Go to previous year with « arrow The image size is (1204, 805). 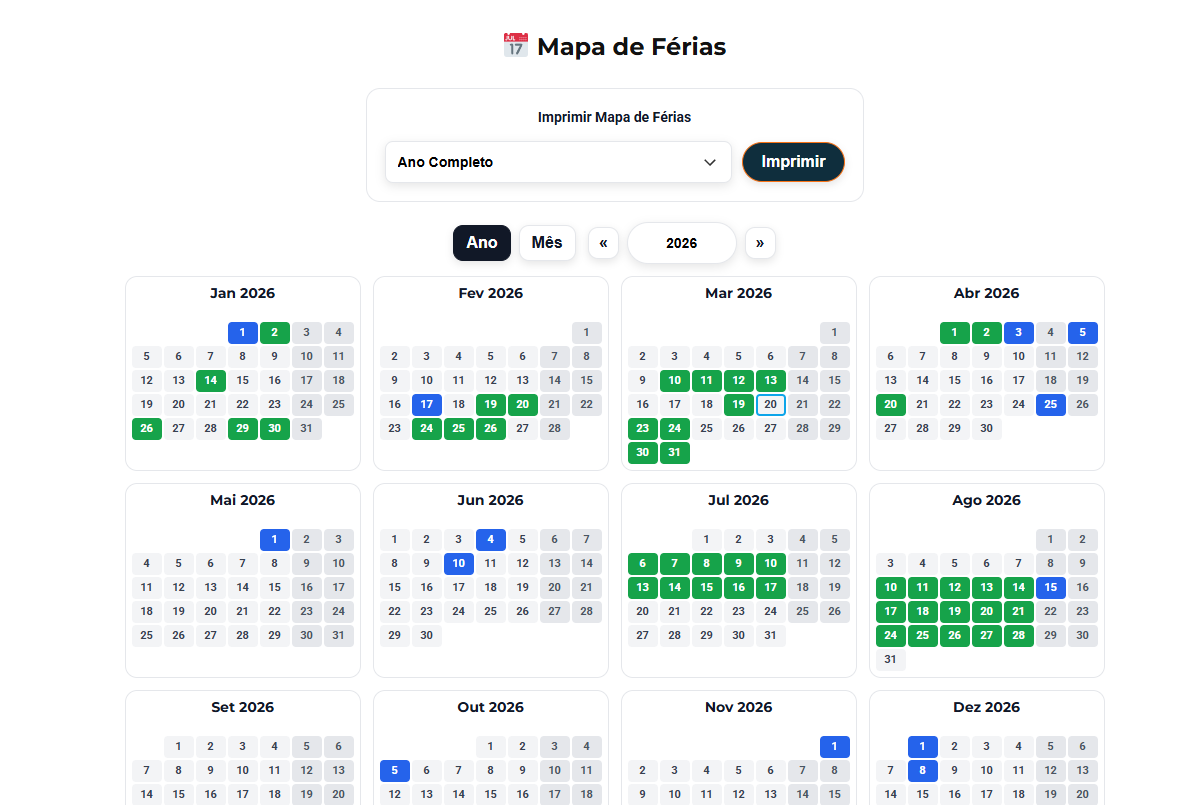603,243
